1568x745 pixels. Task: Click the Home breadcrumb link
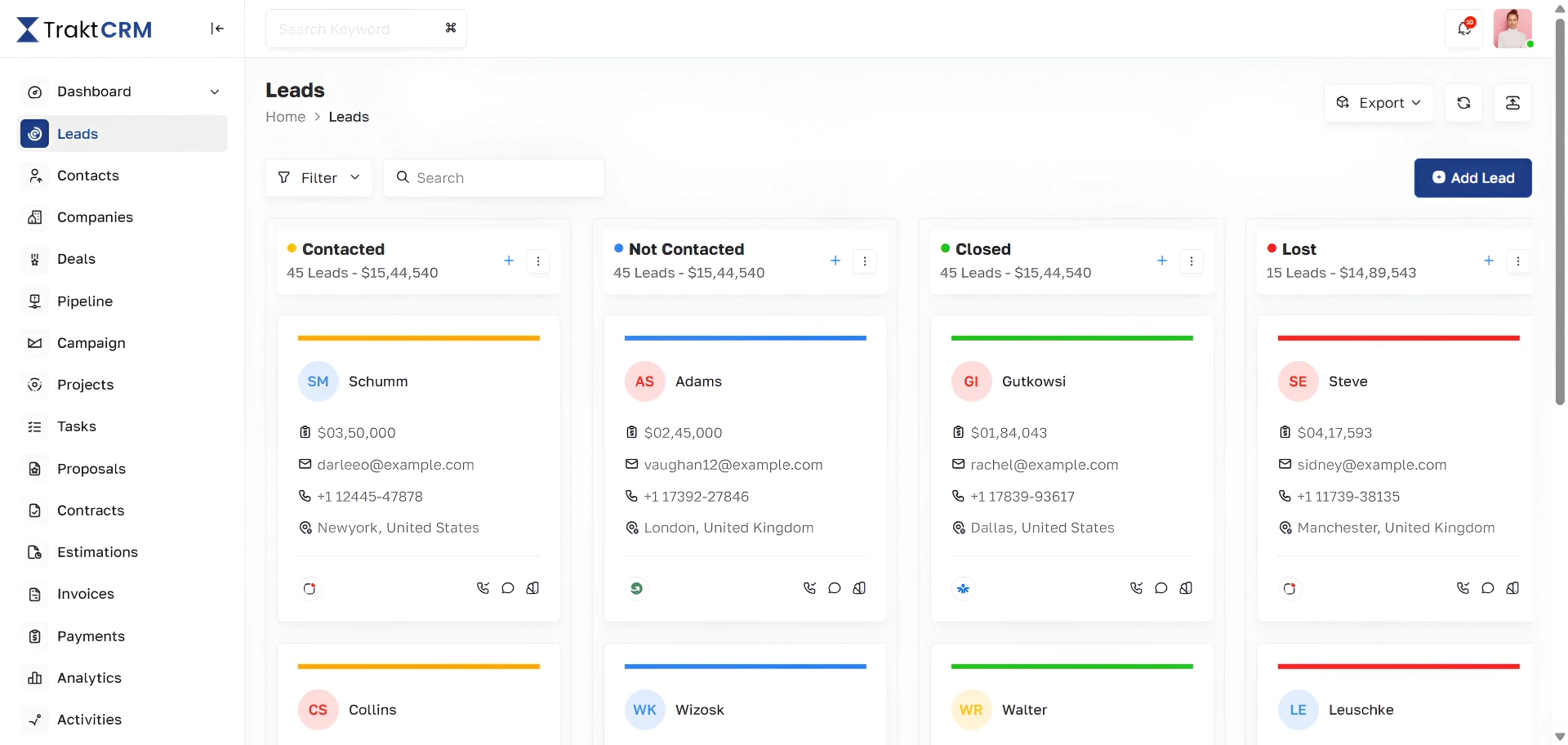point(285,117)
